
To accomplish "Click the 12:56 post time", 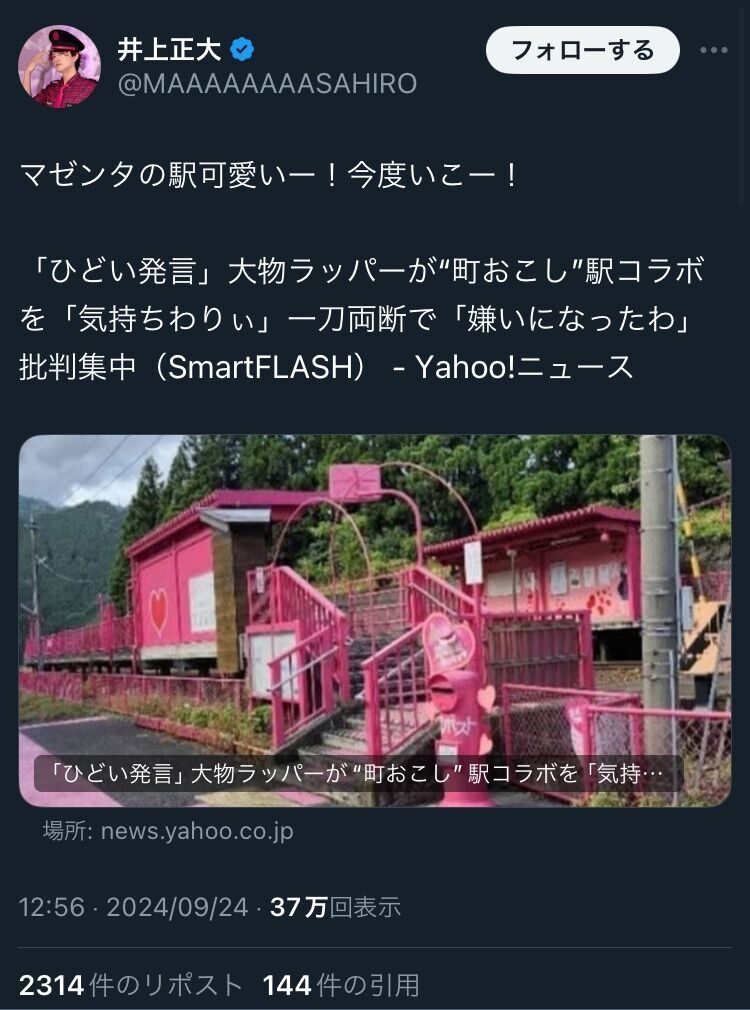I will click(52, 907).
